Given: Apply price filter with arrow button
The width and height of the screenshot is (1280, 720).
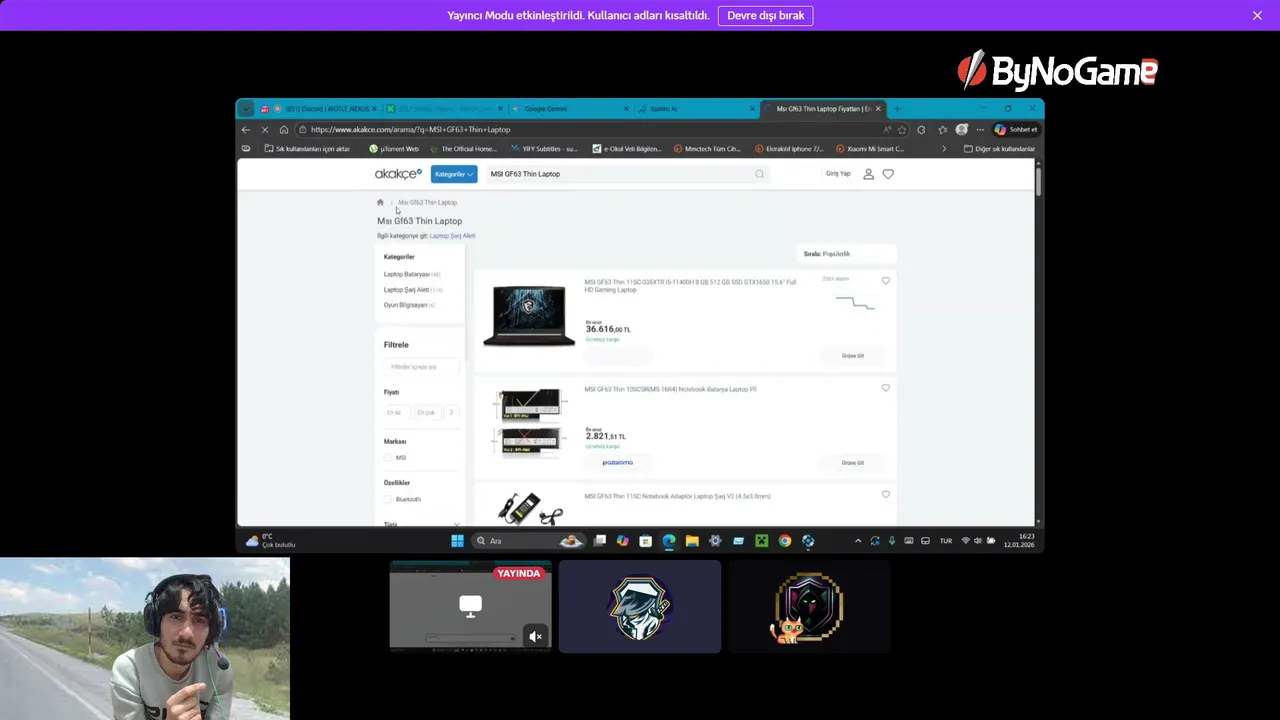Looking at the screenshot, I should tap(451, 412).
